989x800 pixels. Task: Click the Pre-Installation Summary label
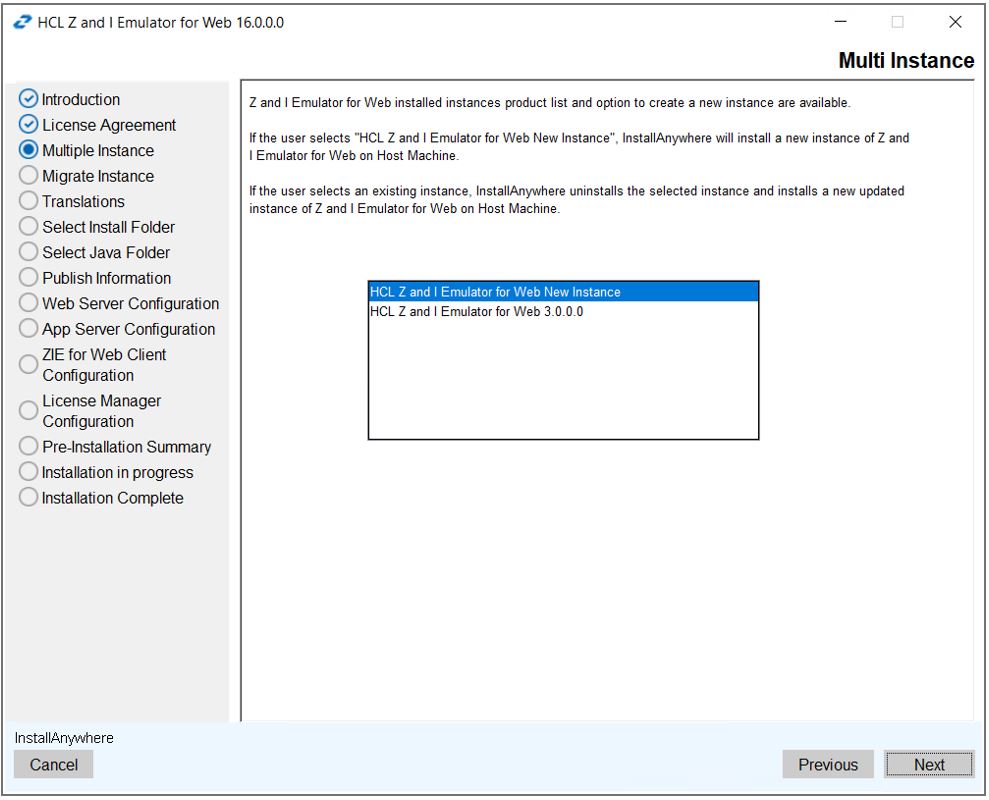pyautogui.click(x=126, y=447)
